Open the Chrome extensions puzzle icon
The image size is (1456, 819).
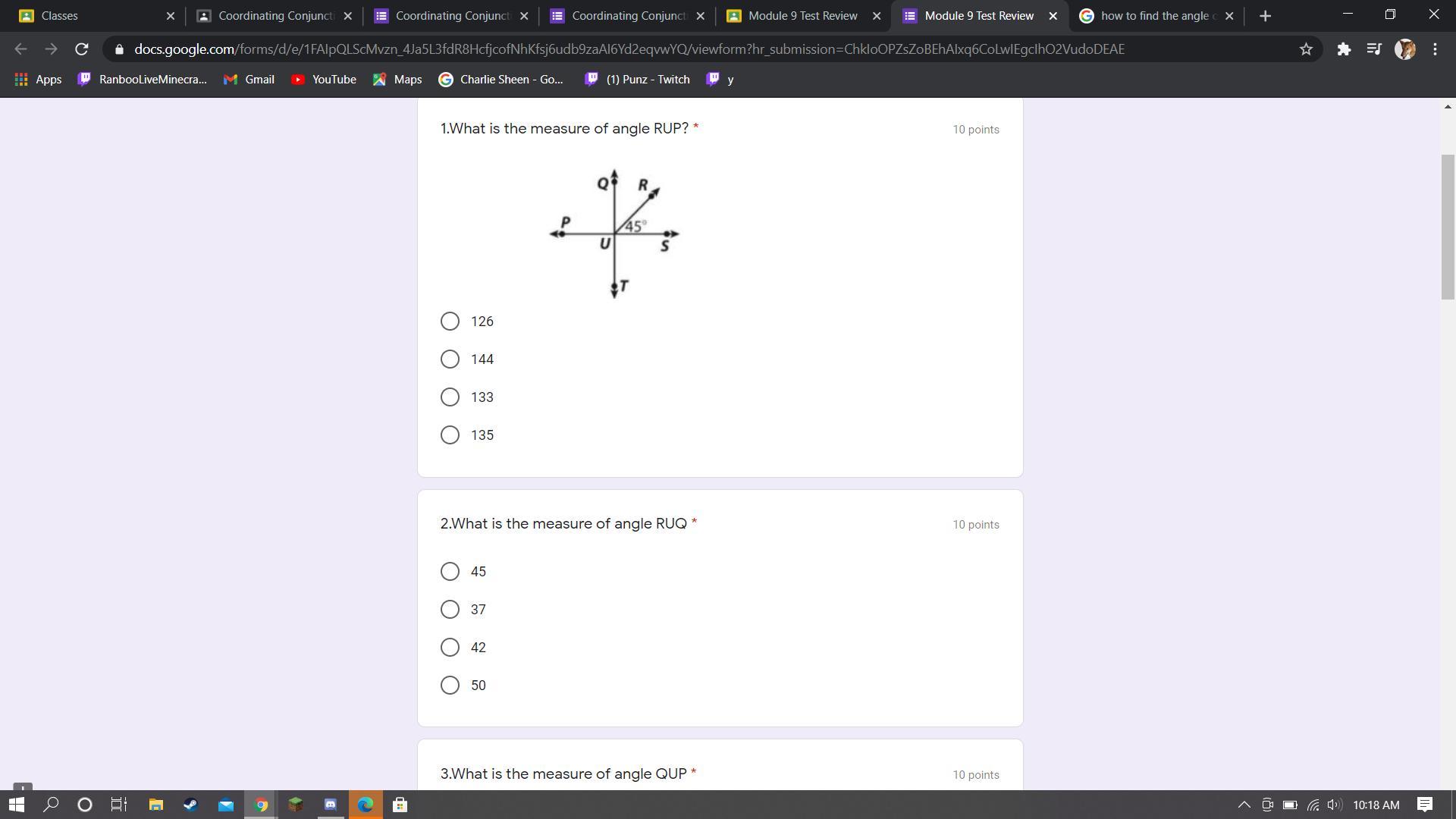click(1344, 49)
